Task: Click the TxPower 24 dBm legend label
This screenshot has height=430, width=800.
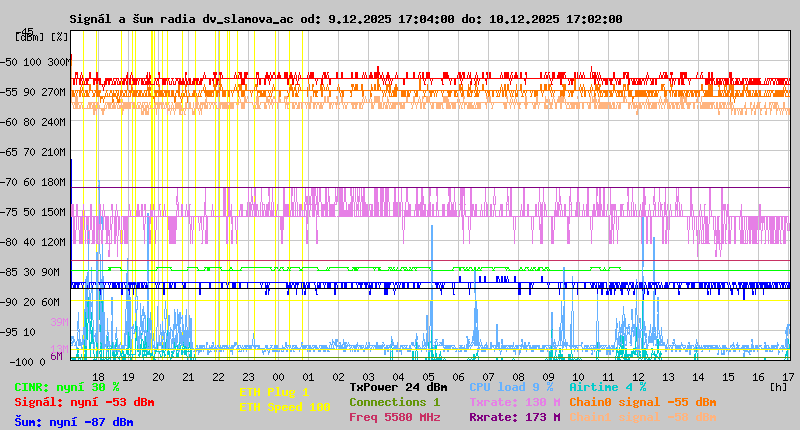Action: 398,388
